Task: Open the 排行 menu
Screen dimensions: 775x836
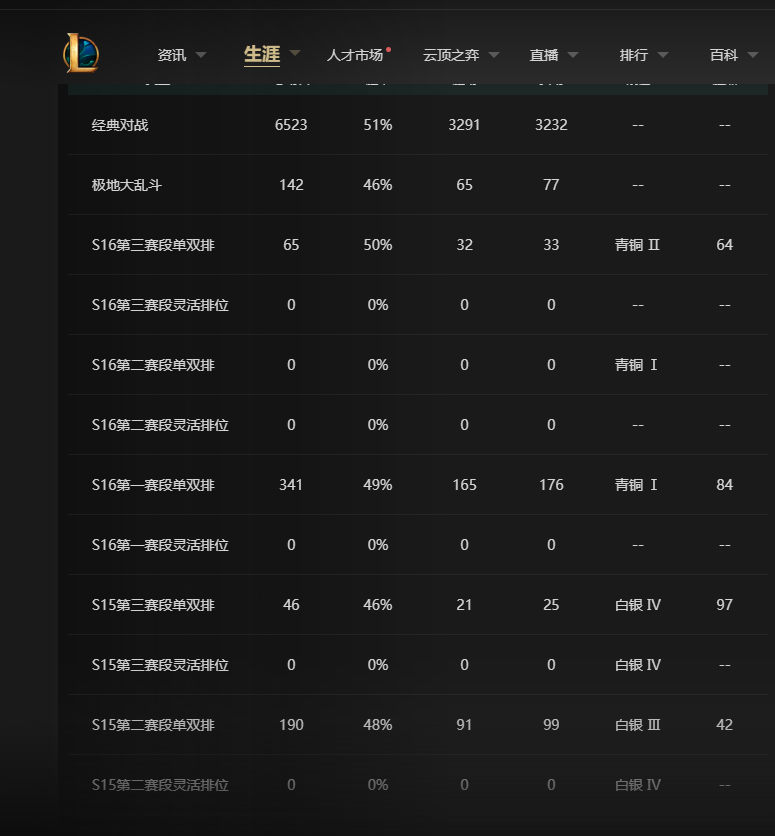Action: pos(634,55)
